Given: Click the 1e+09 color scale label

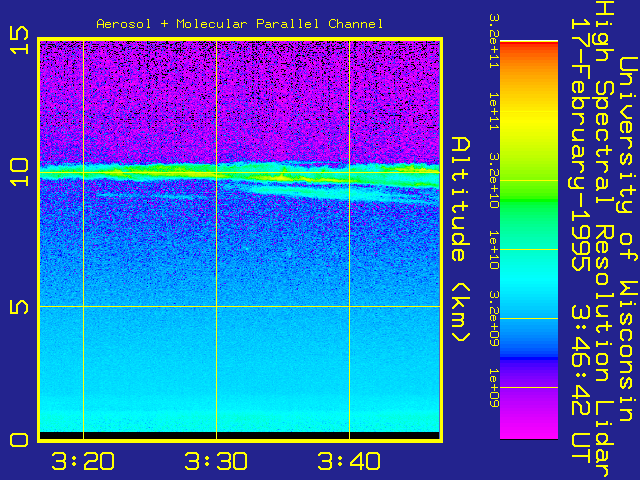Looking at the screenshot, I should click(494, 387).
